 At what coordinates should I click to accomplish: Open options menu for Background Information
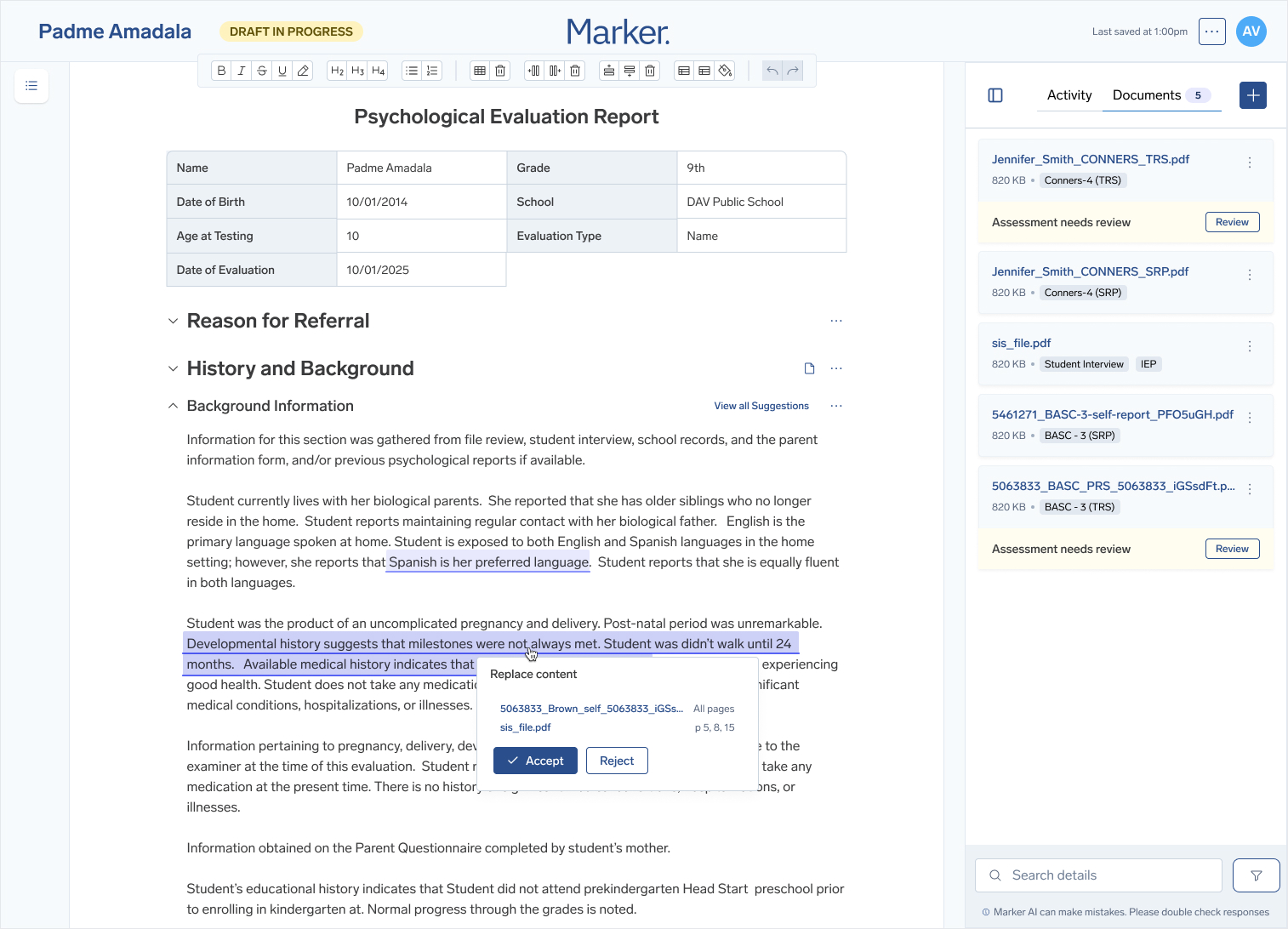point(836,406)
